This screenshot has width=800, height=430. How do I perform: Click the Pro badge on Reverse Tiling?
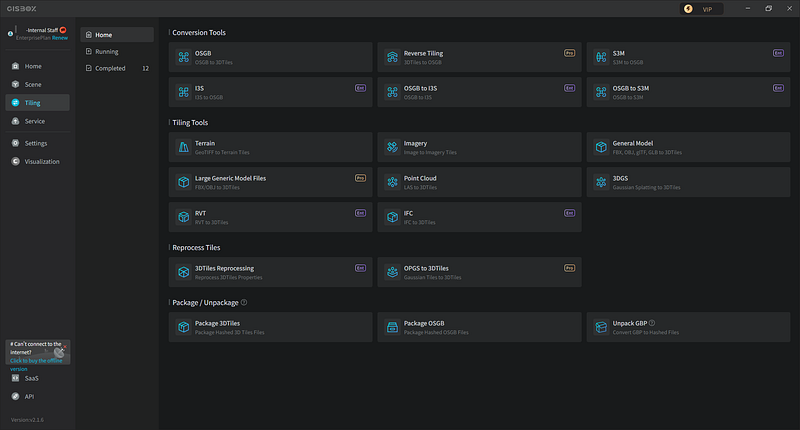point(569,53)
